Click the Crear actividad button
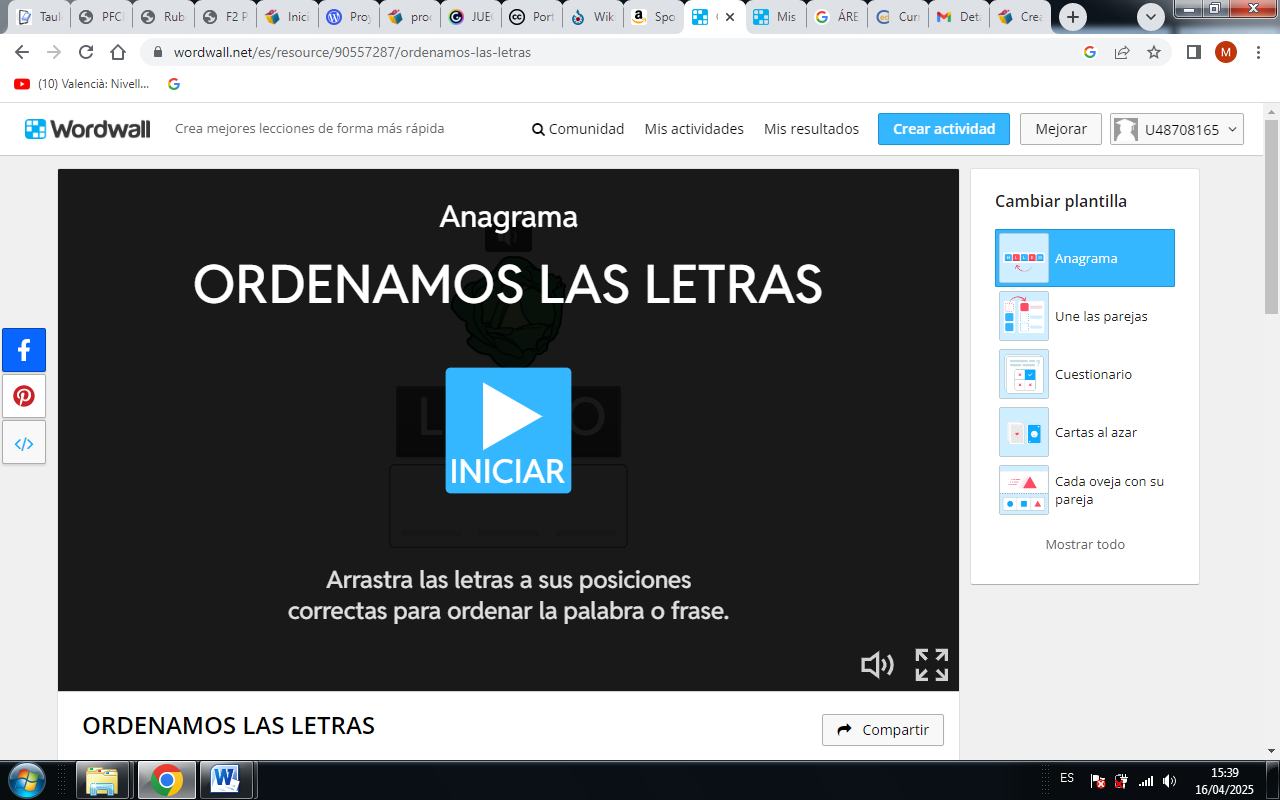Image resolution: width=1280 pixels, height=800 pixels. point(943,129)
